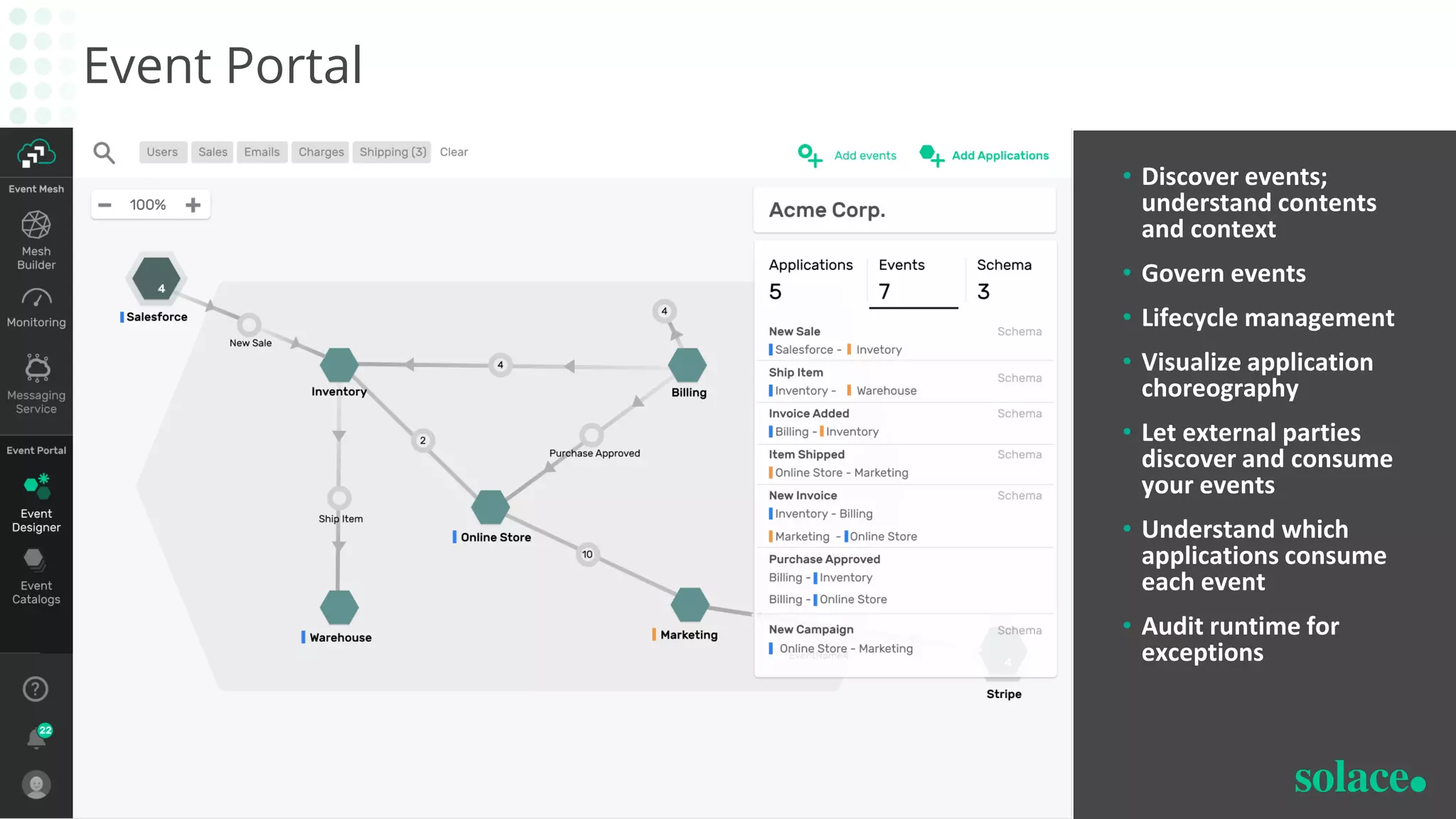
Task: Select the Billing hexagon node
Action: tap(687, 365)
